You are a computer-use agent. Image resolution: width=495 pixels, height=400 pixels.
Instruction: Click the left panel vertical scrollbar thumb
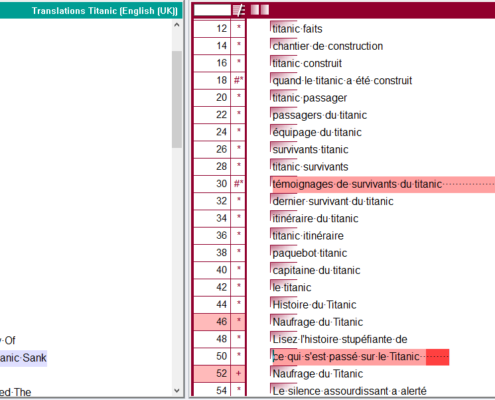click(x=177, y=99)
